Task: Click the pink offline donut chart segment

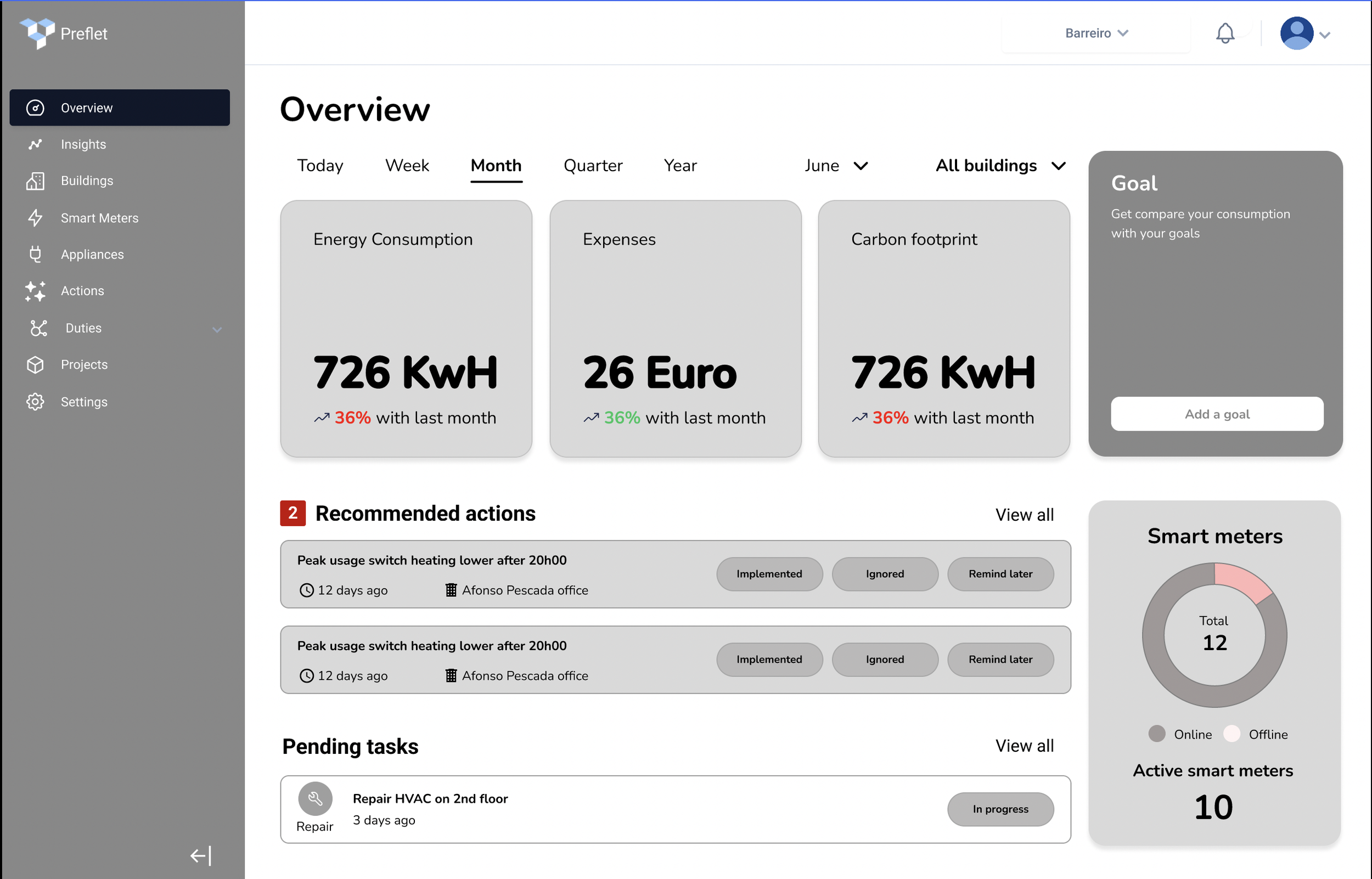Action: [x=1243, y=581]
